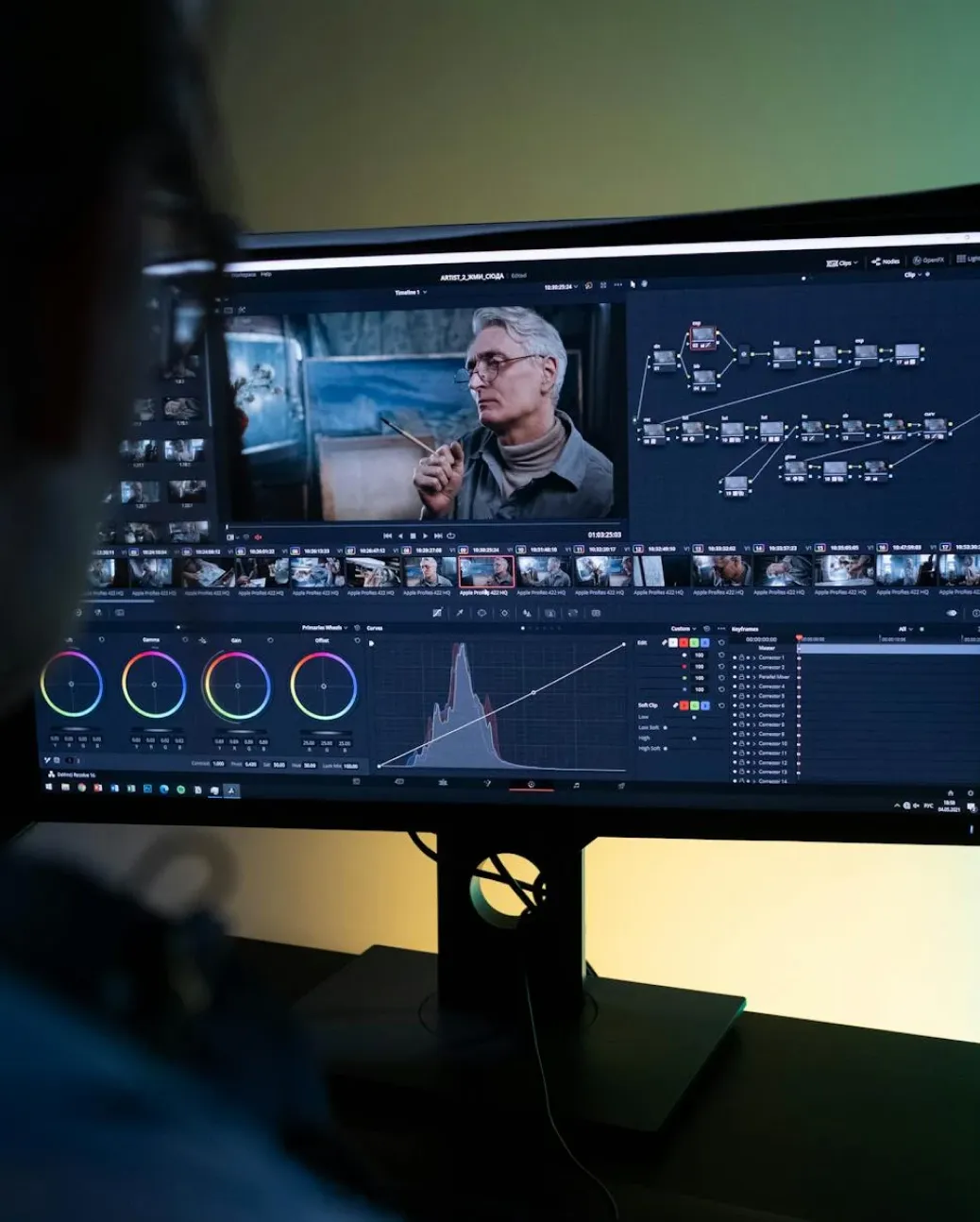Click the Play forward button
Image resolution: width=980 pixels, height=1222 pixels.
(x=425, y=535)
